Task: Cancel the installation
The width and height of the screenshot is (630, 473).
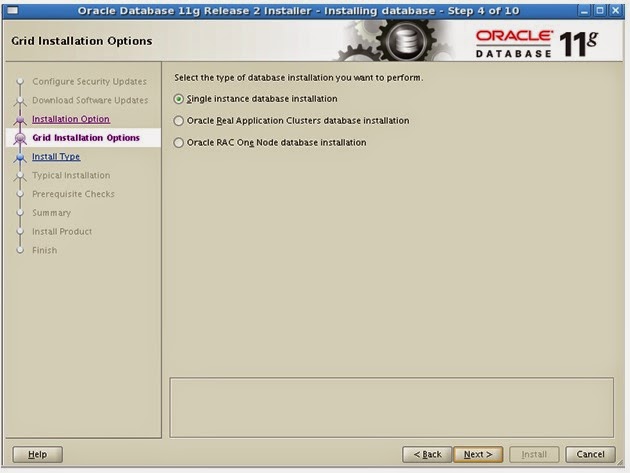Action: click(x=590, y=455)
